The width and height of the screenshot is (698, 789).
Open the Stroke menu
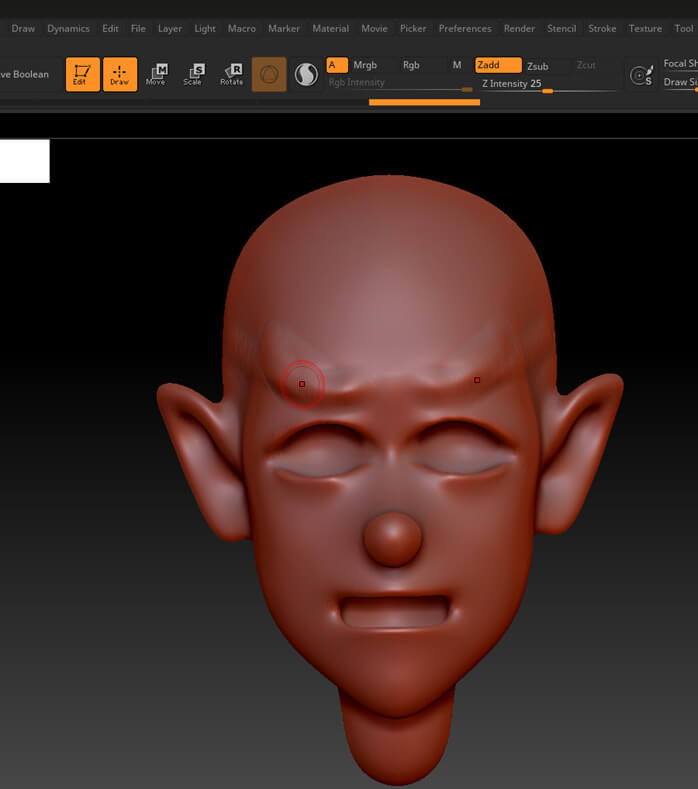click(x=602, y=29)
